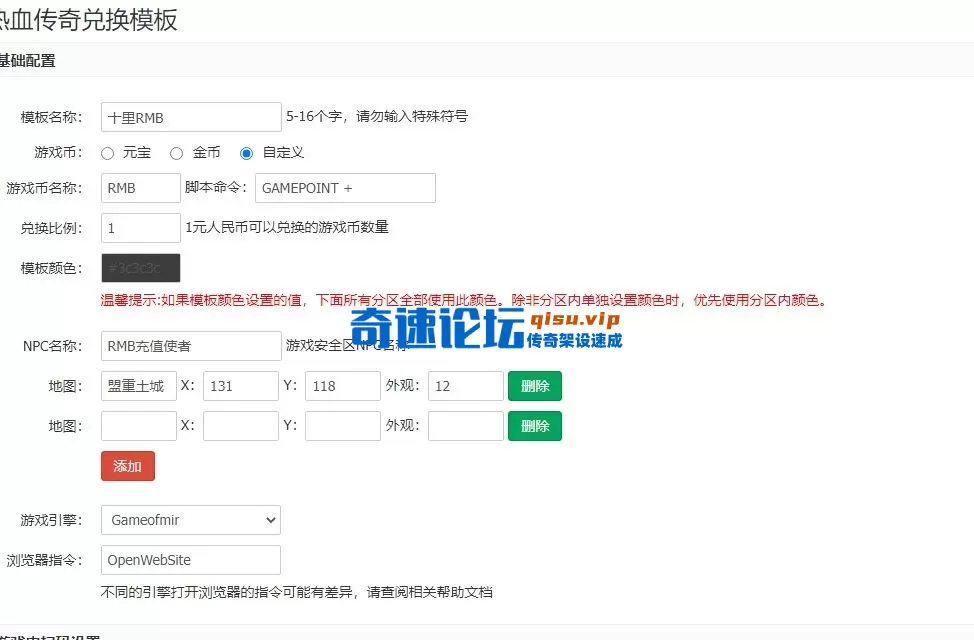Viewport: 974px width, 640px height.
Task: Select the 自定义 radio button
Action: pyautogui.click(x=245, y=153)
